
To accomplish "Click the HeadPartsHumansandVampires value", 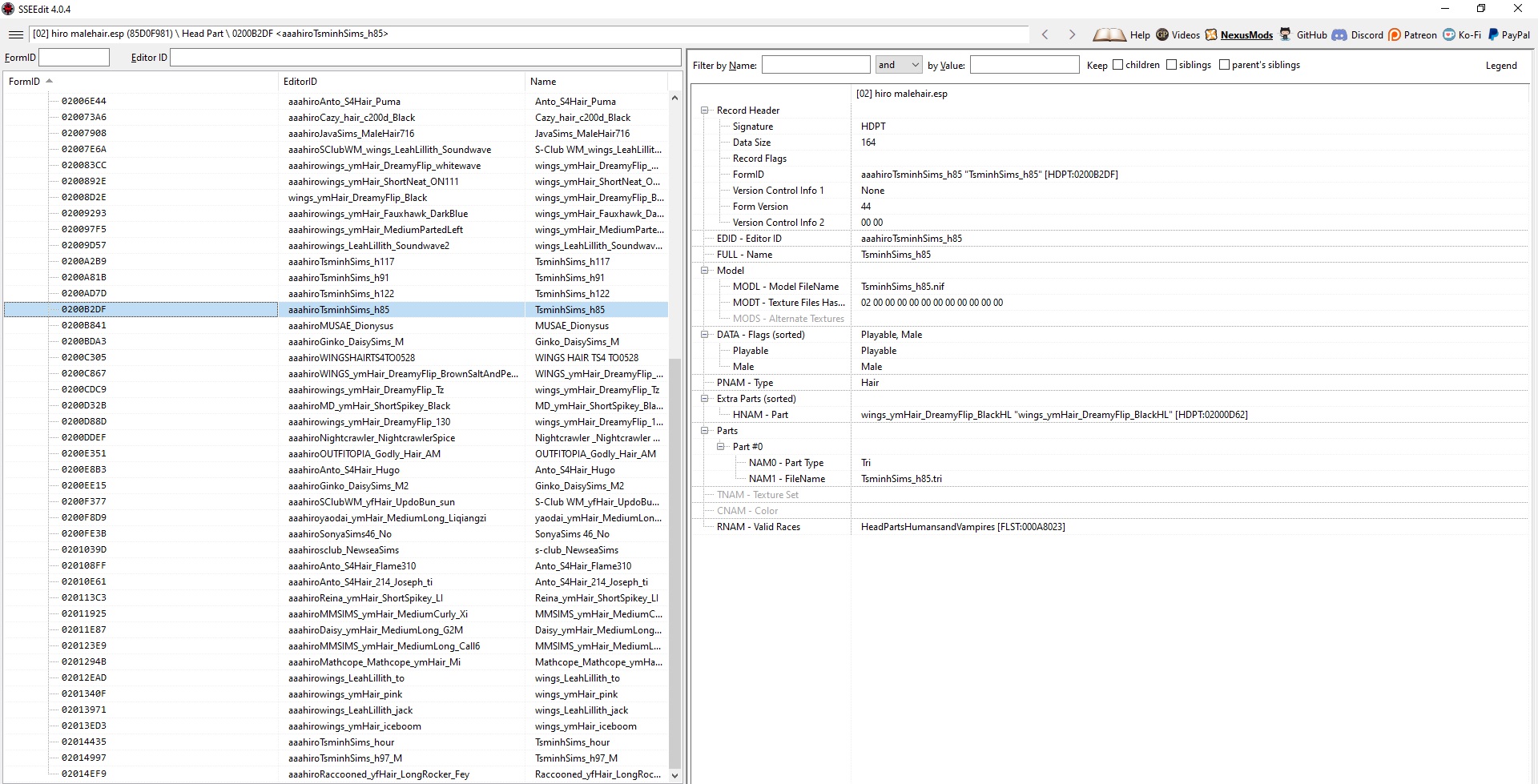I will (963, 527).
